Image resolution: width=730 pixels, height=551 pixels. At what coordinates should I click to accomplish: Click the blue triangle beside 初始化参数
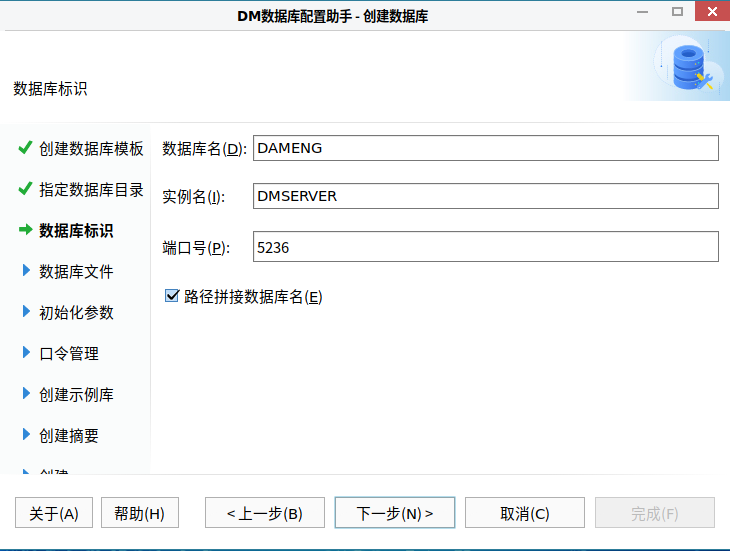tap(26, 311)
